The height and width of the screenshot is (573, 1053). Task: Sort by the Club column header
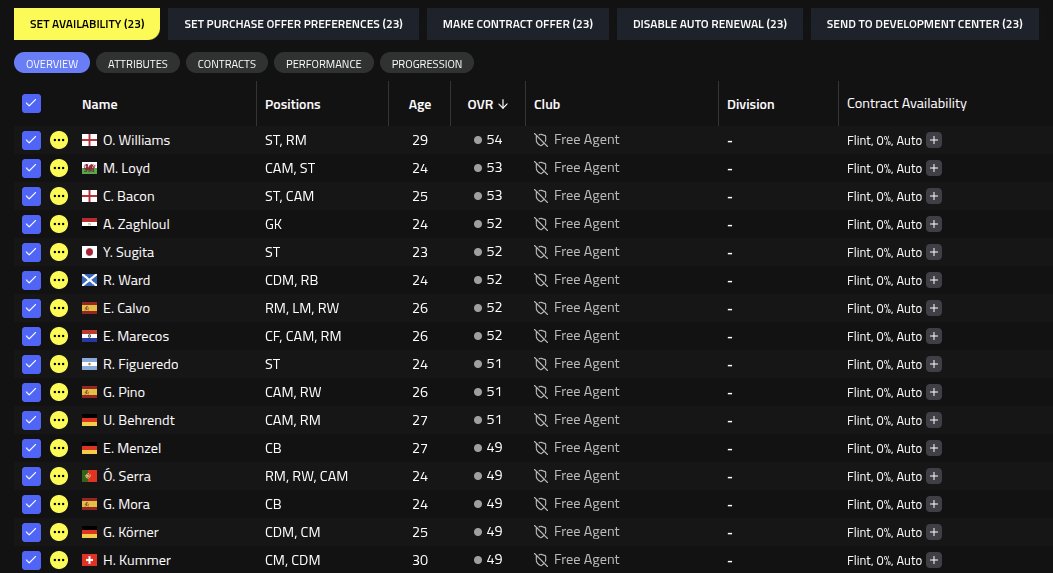point(547,104)
